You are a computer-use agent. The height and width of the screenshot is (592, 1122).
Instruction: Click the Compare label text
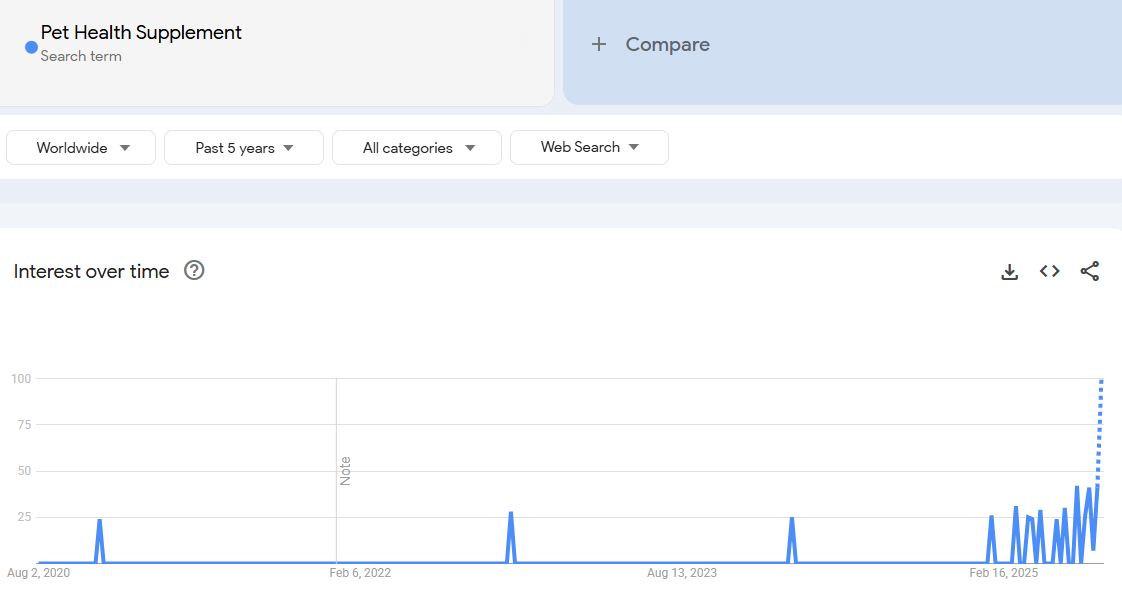[667, 44]
